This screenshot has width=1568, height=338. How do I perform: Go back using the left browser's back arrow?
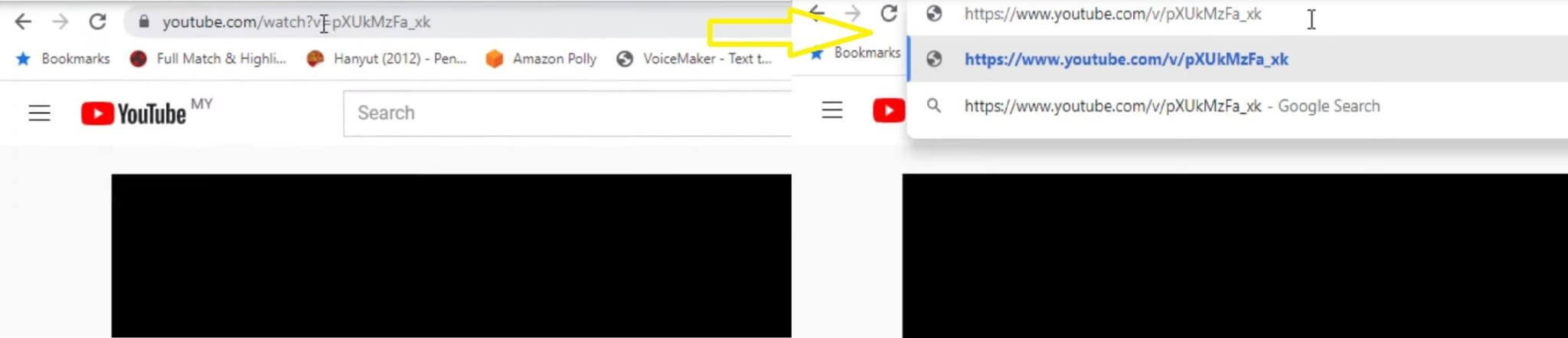click(23, 21)
